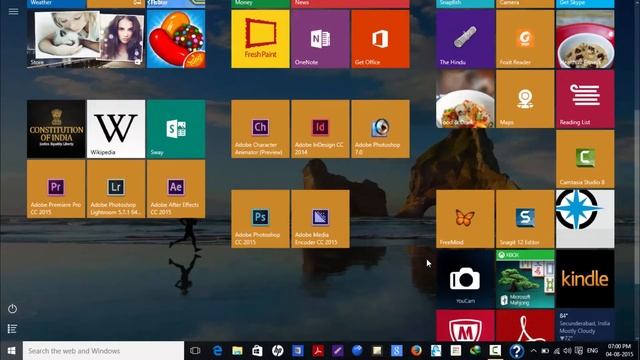The width and height of the screenshot is (640, 360).
Task: Open Snagit 12 Editor tile
Action: point(525,219)
